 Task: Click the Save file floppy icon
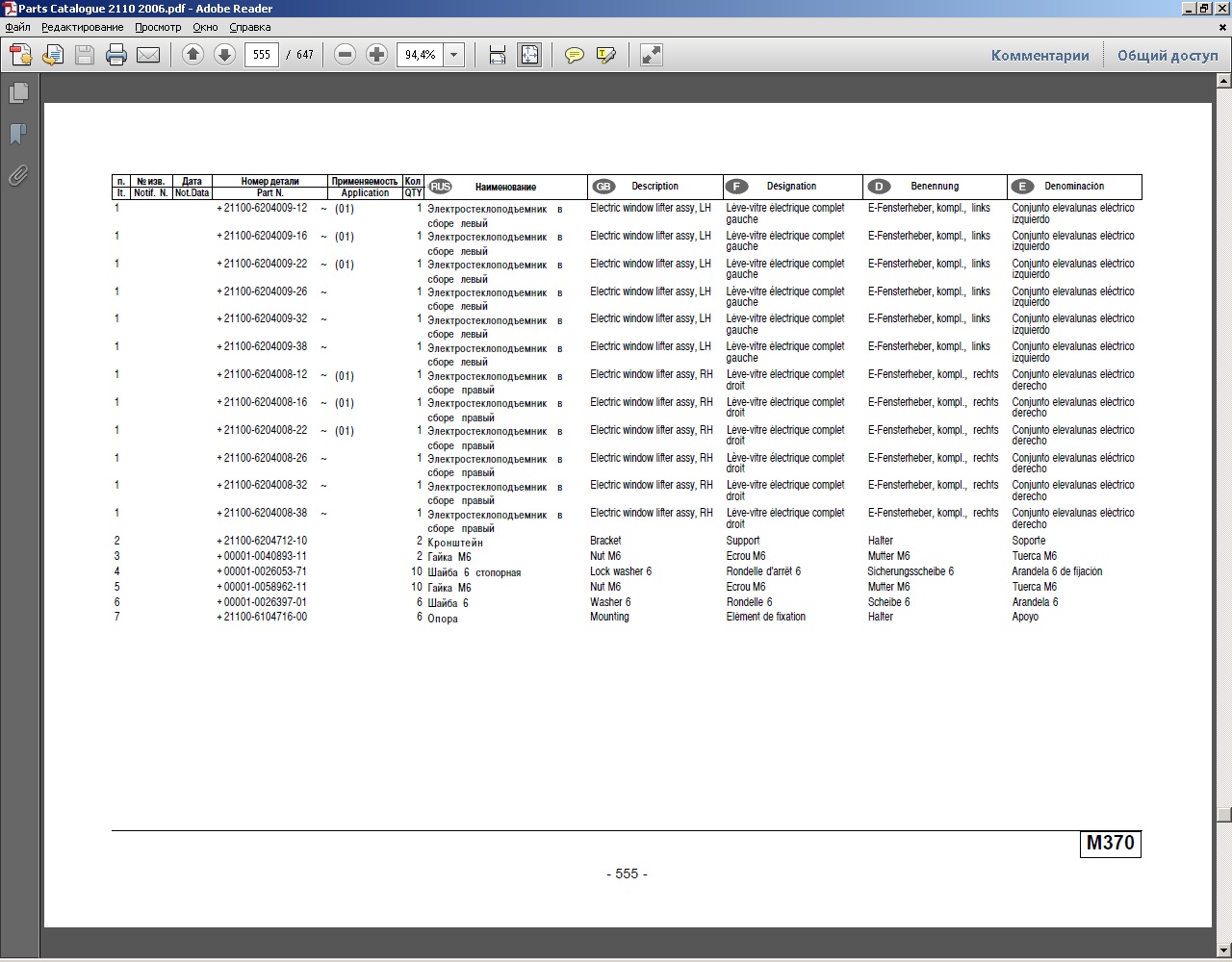click(85, 55)
